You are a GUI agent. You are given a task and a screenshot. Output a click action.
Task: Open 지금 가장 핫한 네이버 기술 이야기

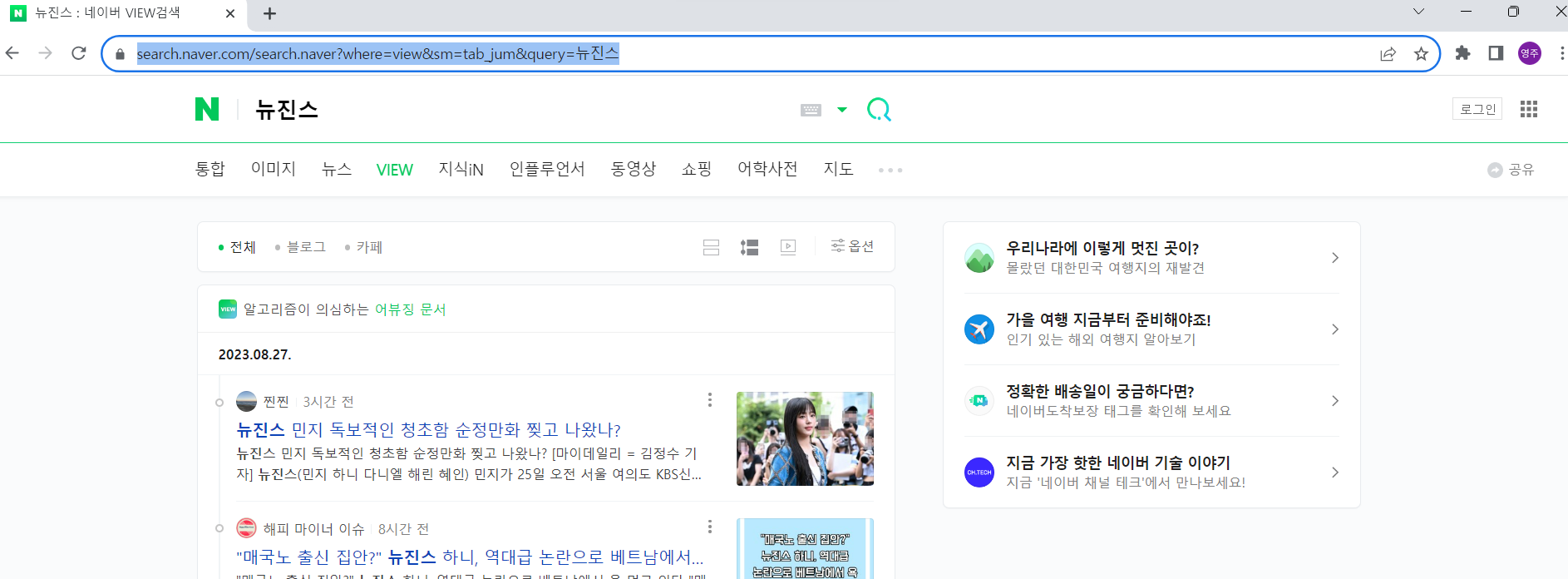click(x=1151, y=473)
